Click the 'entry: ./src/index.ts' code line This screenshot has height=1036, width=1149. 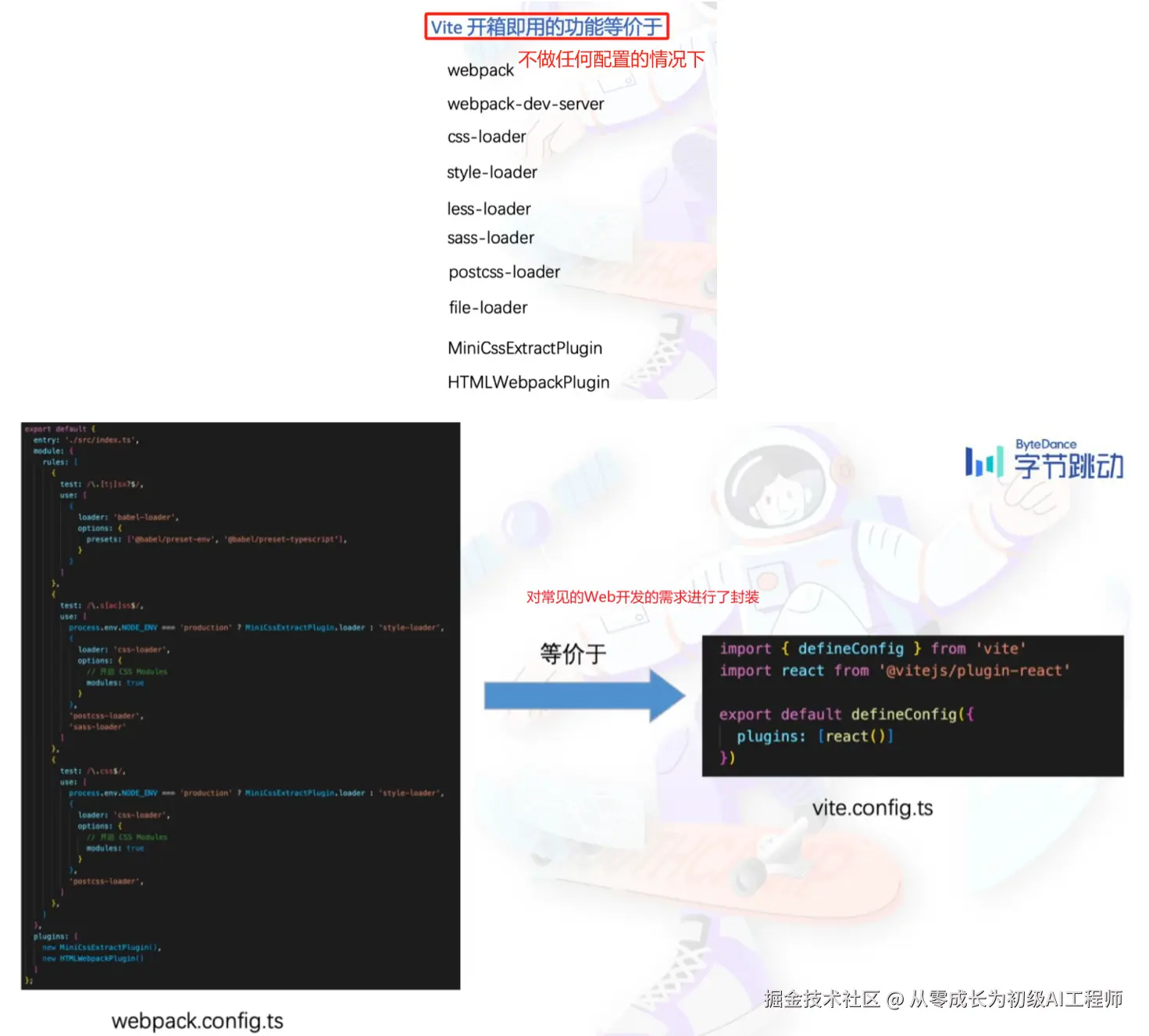[x=86, y=441]
